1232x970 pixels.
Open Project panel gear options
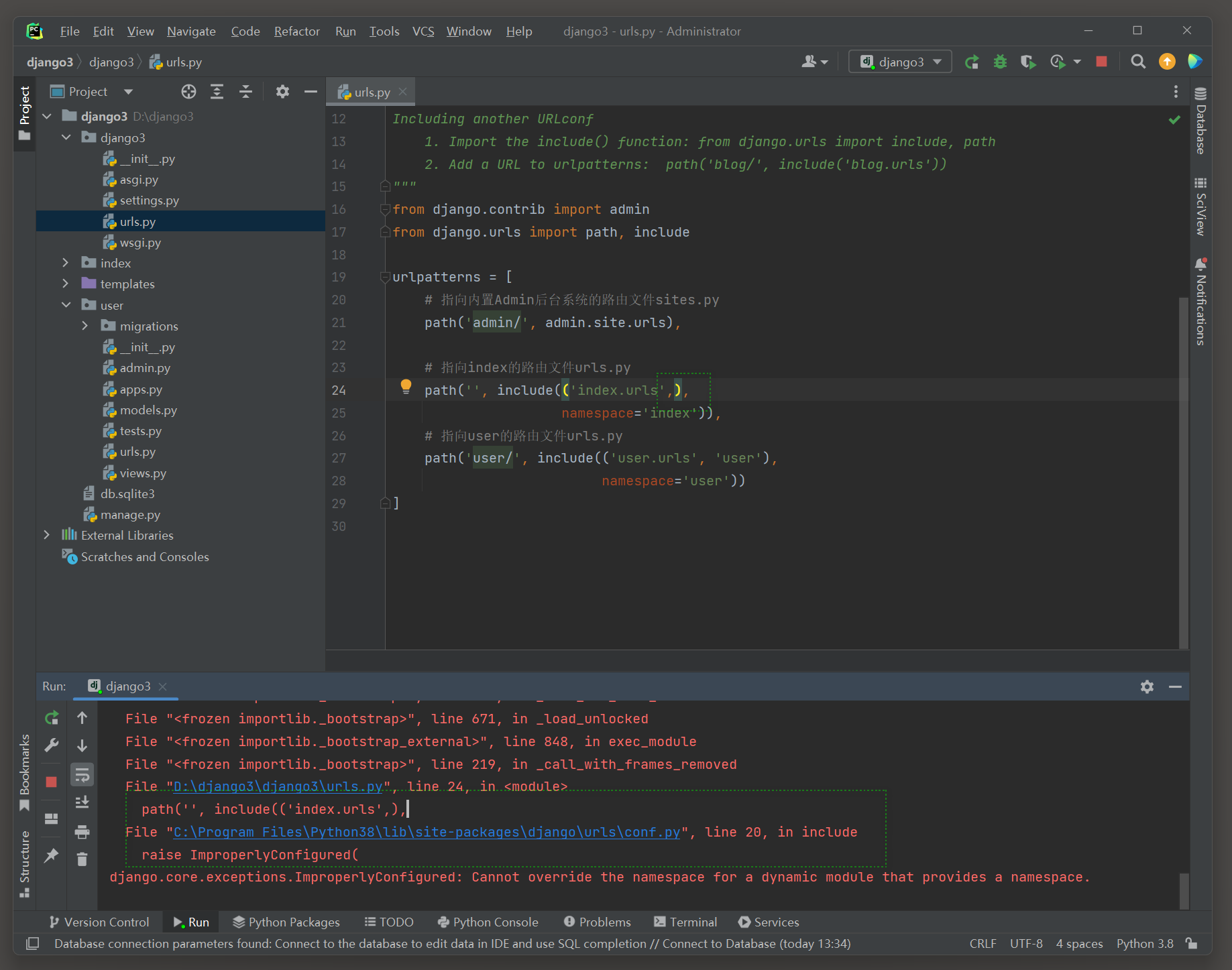282,92
